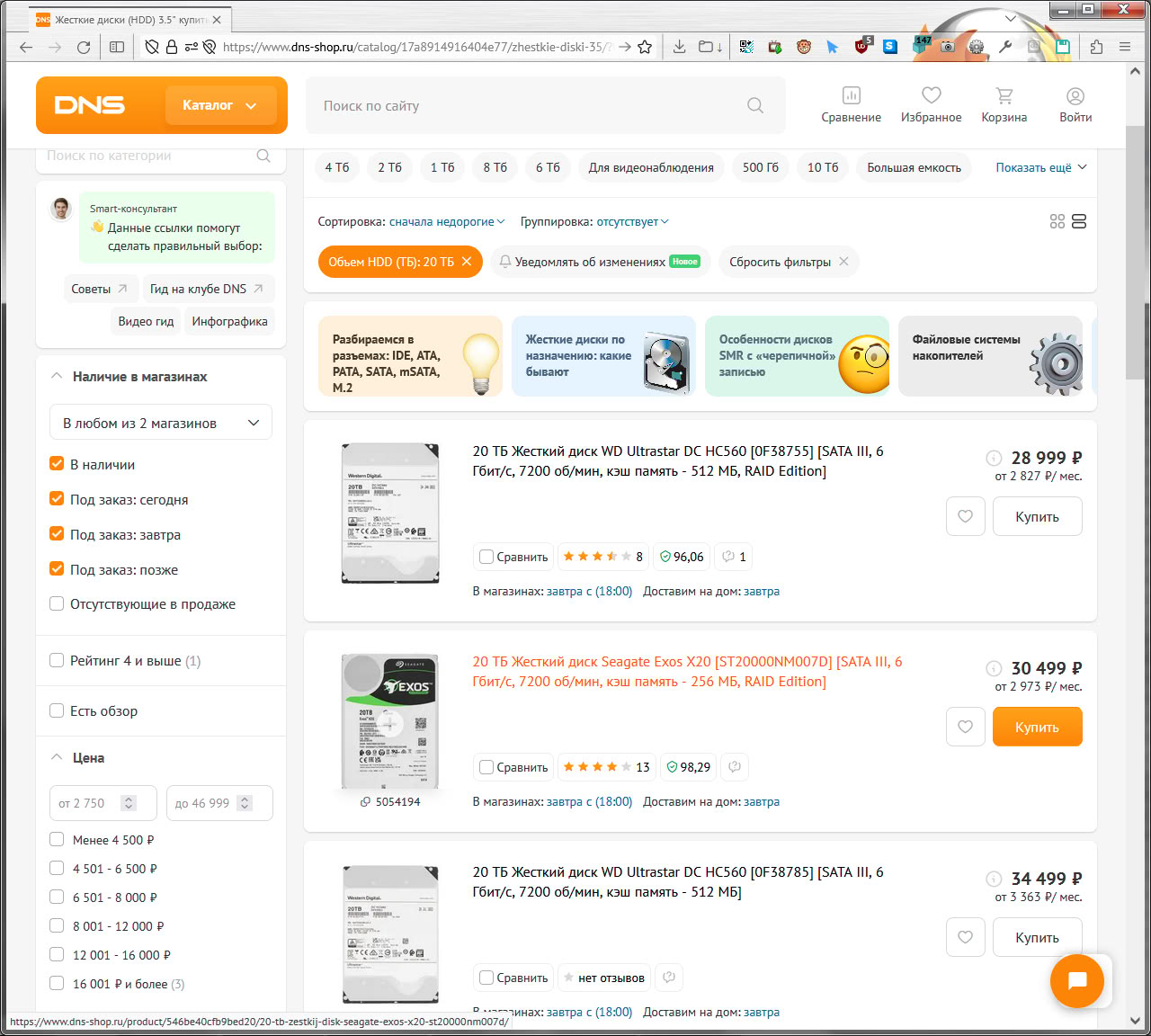The width and height of the screenshot is (1151, 1036).
Task: Uncheck Под заказ: позже
Action: [57, 569]
